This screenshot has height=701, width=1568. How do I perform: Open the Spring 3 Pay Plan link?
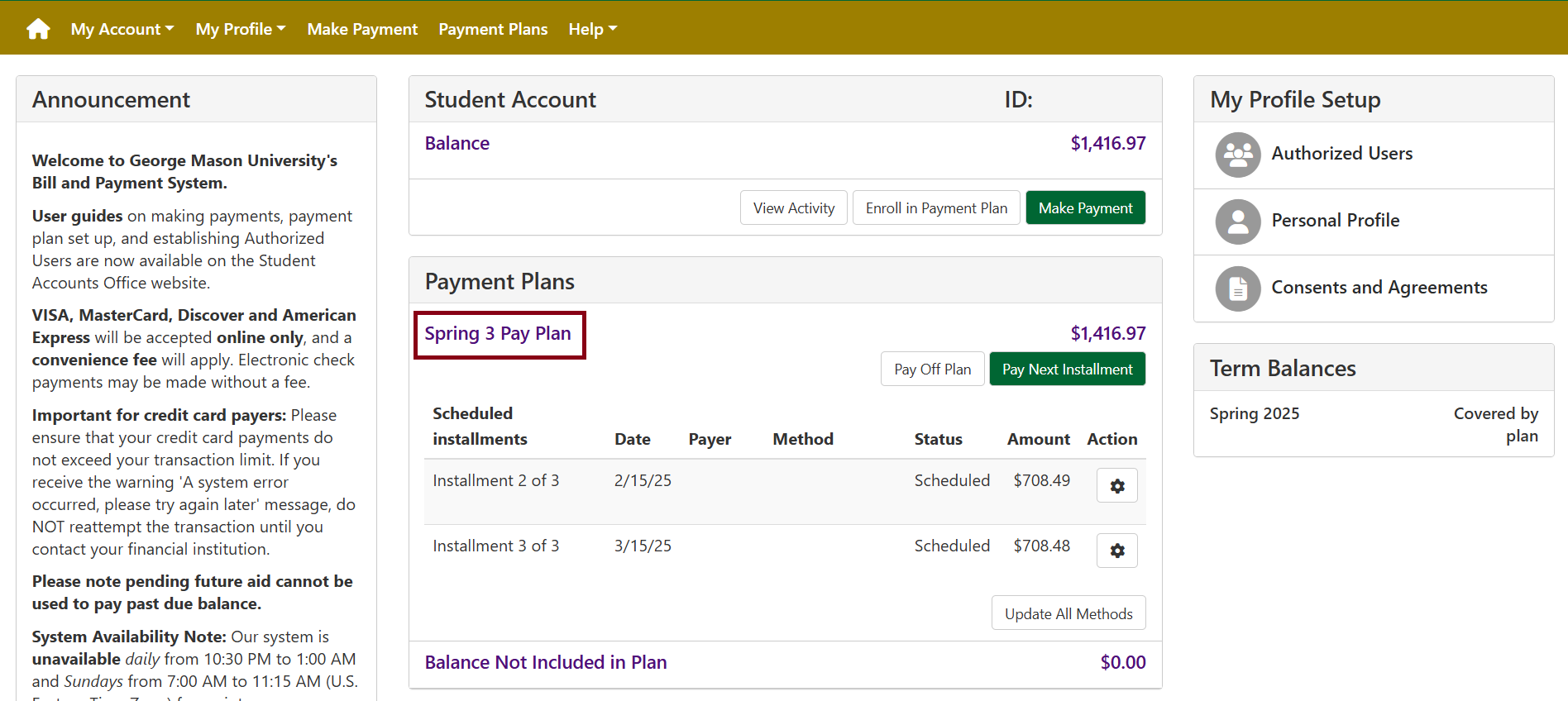tap(498, 334)
